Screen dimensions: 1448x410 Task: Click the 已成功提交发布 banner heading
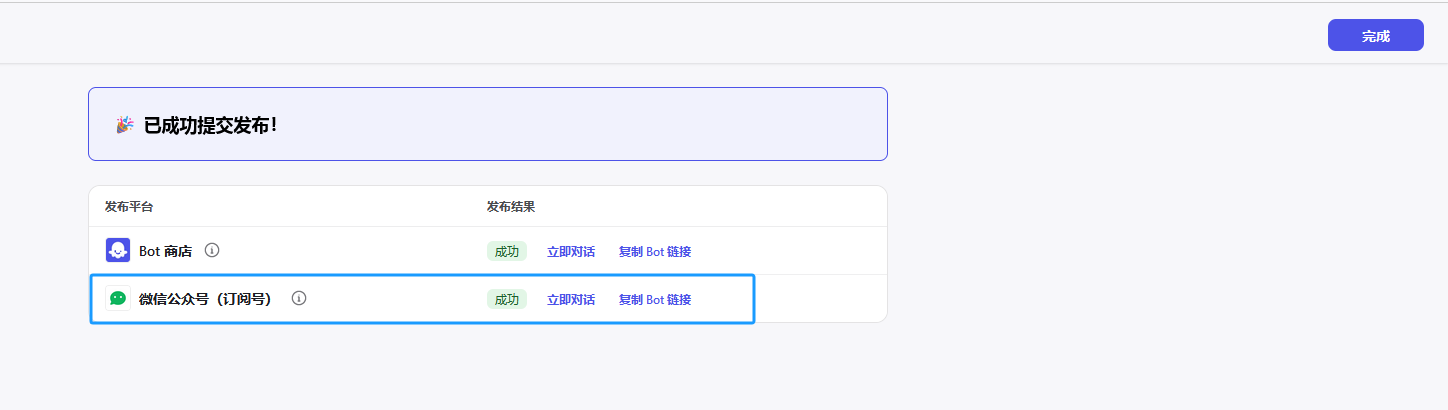click(211, 125)
